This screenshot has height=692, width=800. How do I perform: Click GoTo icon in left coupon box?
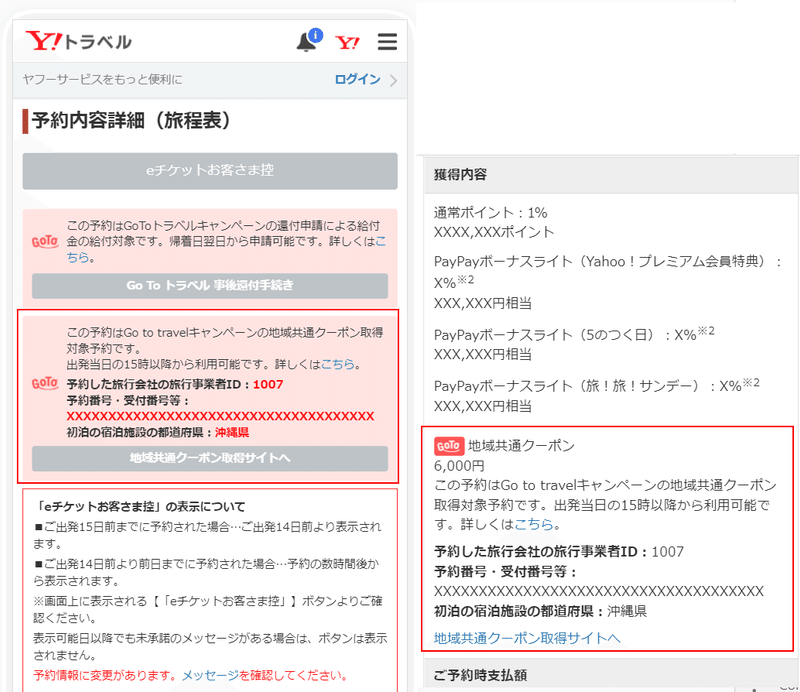coord(45,383)
